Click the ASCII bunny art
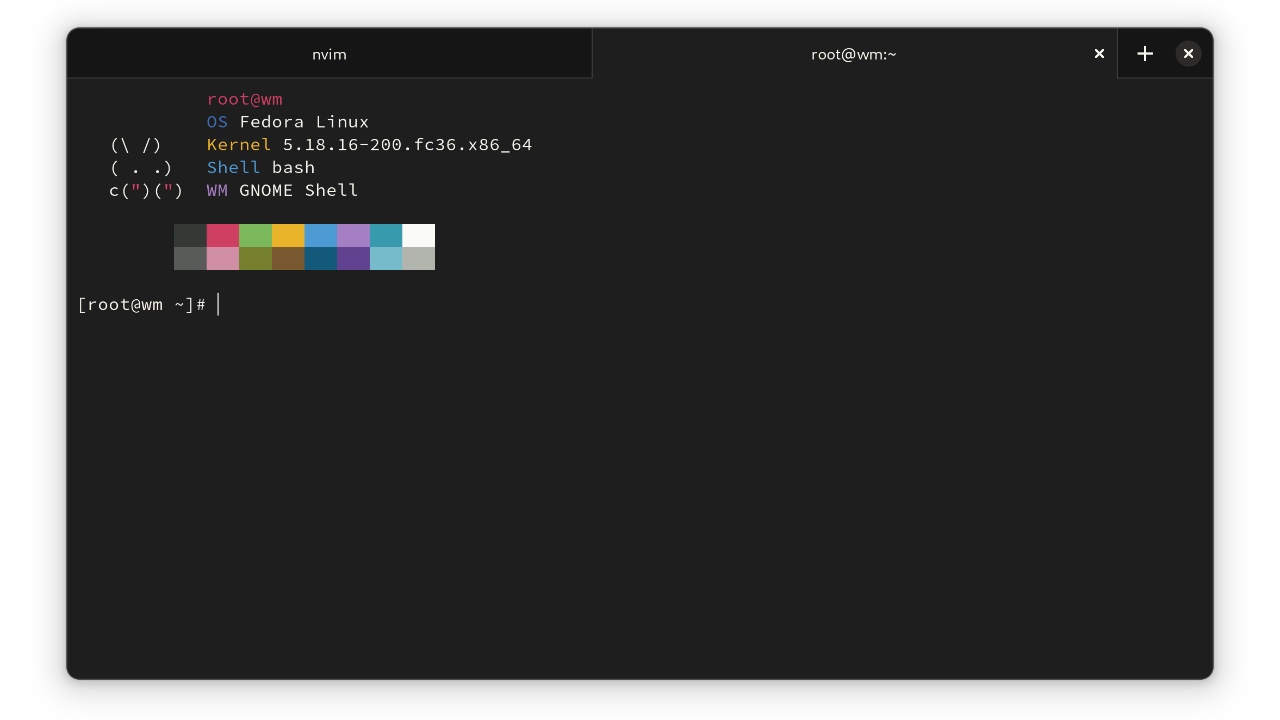1280x720 pixels. click(146, 167)
